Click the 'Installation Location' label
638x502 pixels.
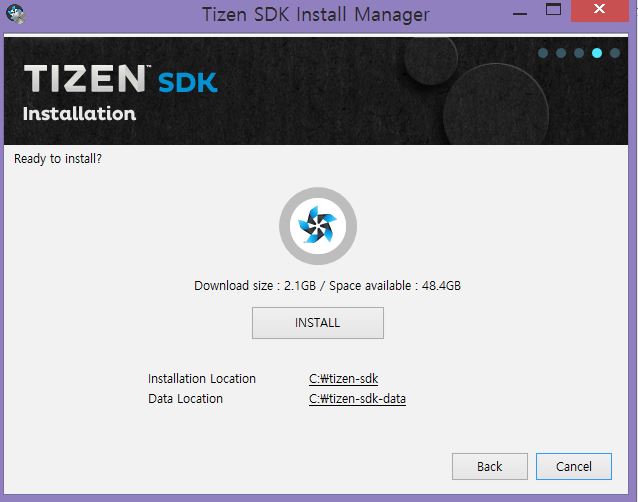point(202,379)
